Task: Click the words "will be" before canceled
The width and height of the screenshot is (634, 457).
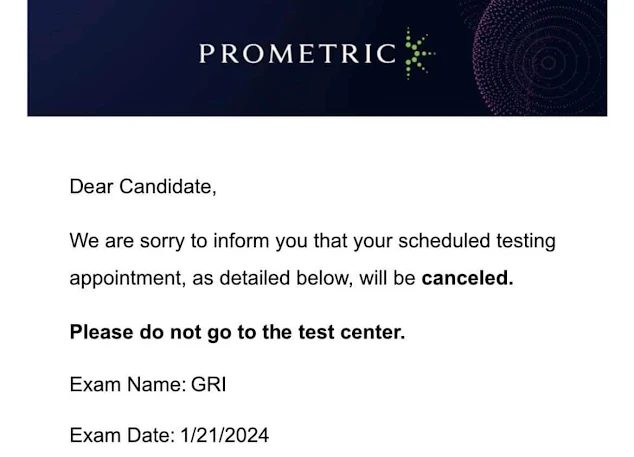Action: click(387, 278)
